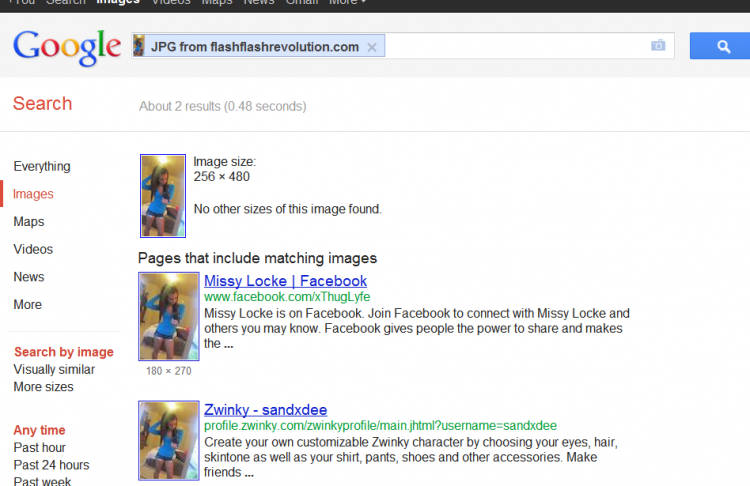The width and height of the screenshot is (750, 486).
Task: Click the profile.zwinky.com URL text
Action: pyautogui.click(x=380, y=426)
